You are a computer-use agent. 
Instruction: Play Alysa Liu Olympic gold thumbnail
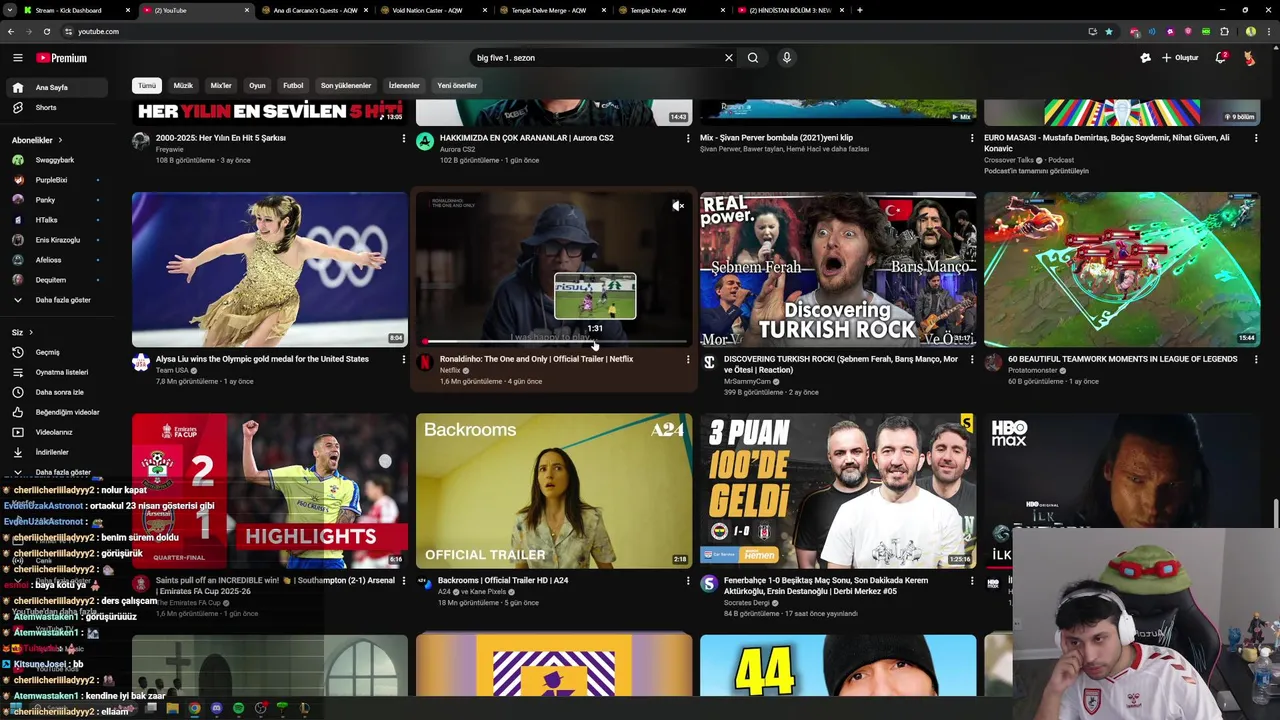coord(270,270)
